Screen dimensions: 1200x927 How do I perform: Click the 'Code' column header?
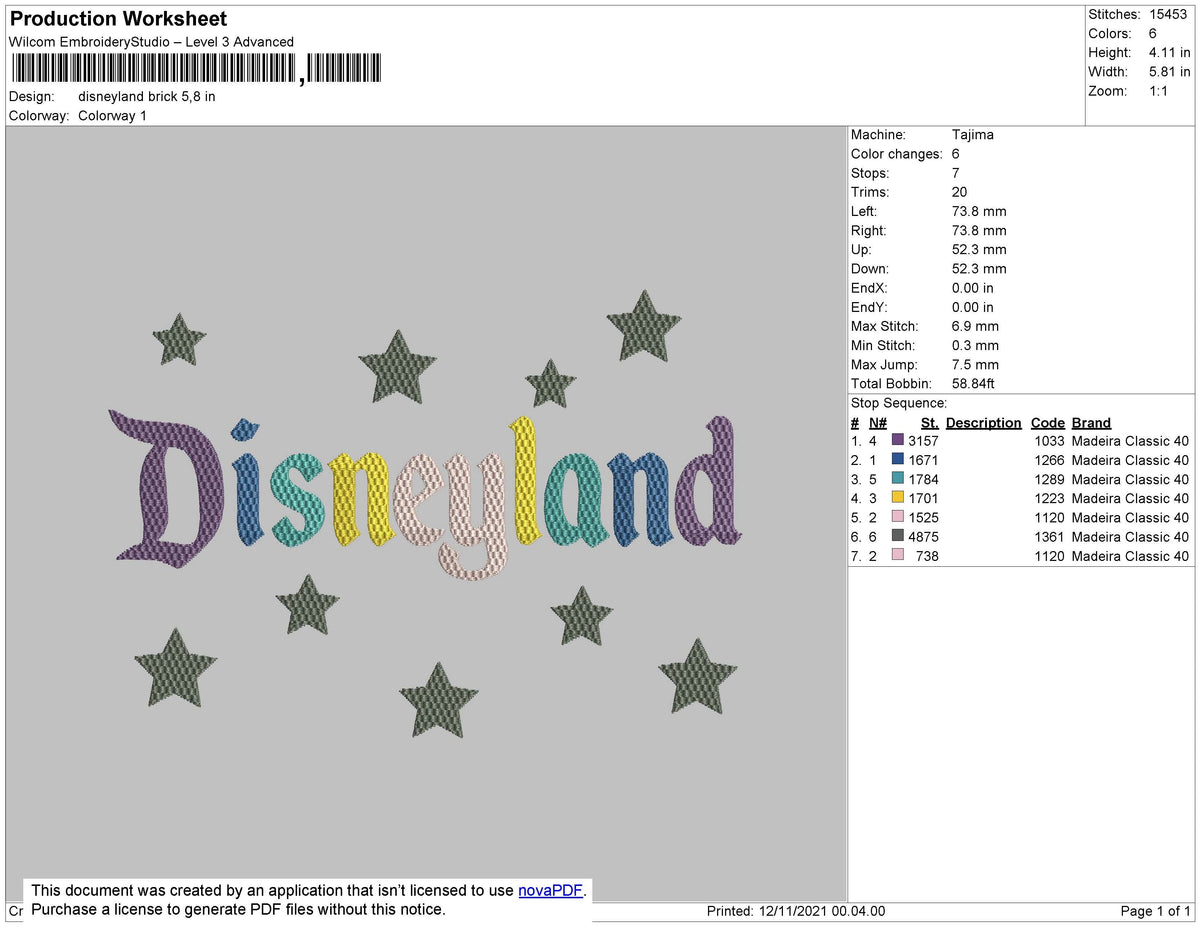coord(1048,423)
